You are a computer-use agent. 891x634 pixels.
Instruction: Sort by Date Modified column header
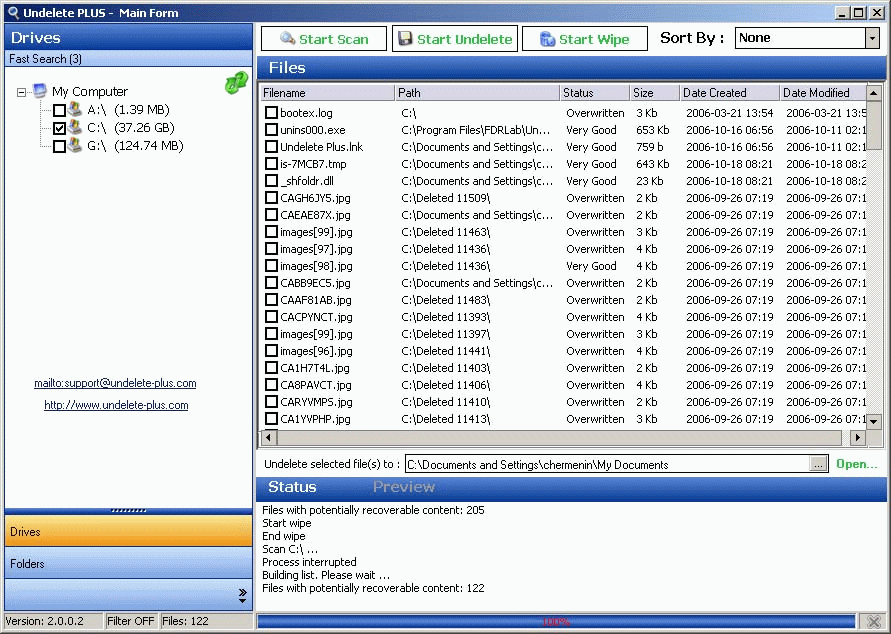coord(823,93)
